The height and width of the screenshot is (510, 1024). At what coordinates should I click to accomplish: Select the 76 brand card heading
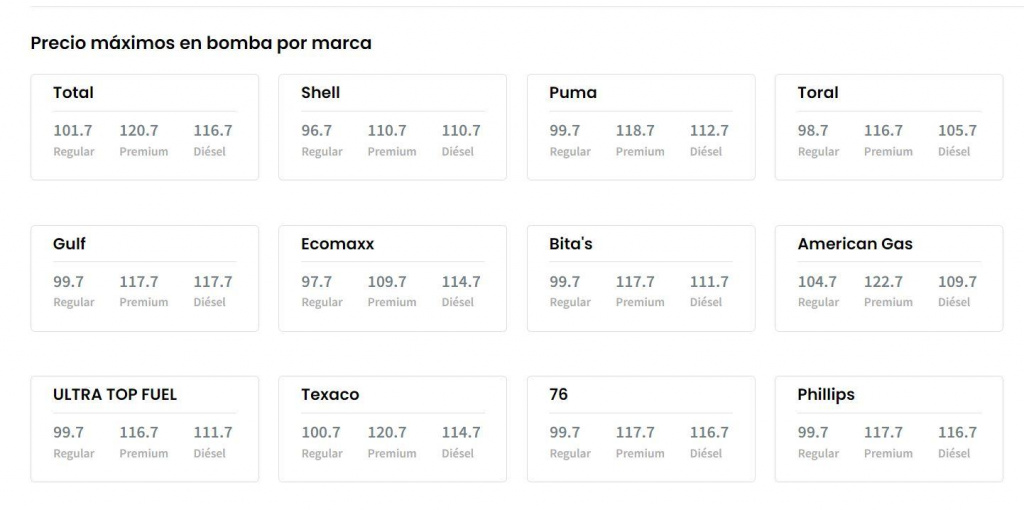tap(559, 395)
